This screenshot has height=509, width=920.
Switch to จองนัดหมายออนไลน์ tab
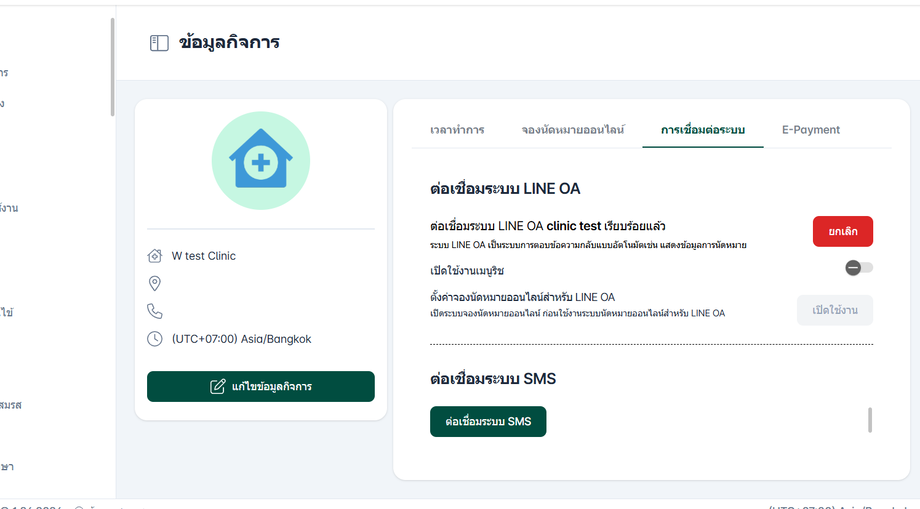tap(573, 130)
